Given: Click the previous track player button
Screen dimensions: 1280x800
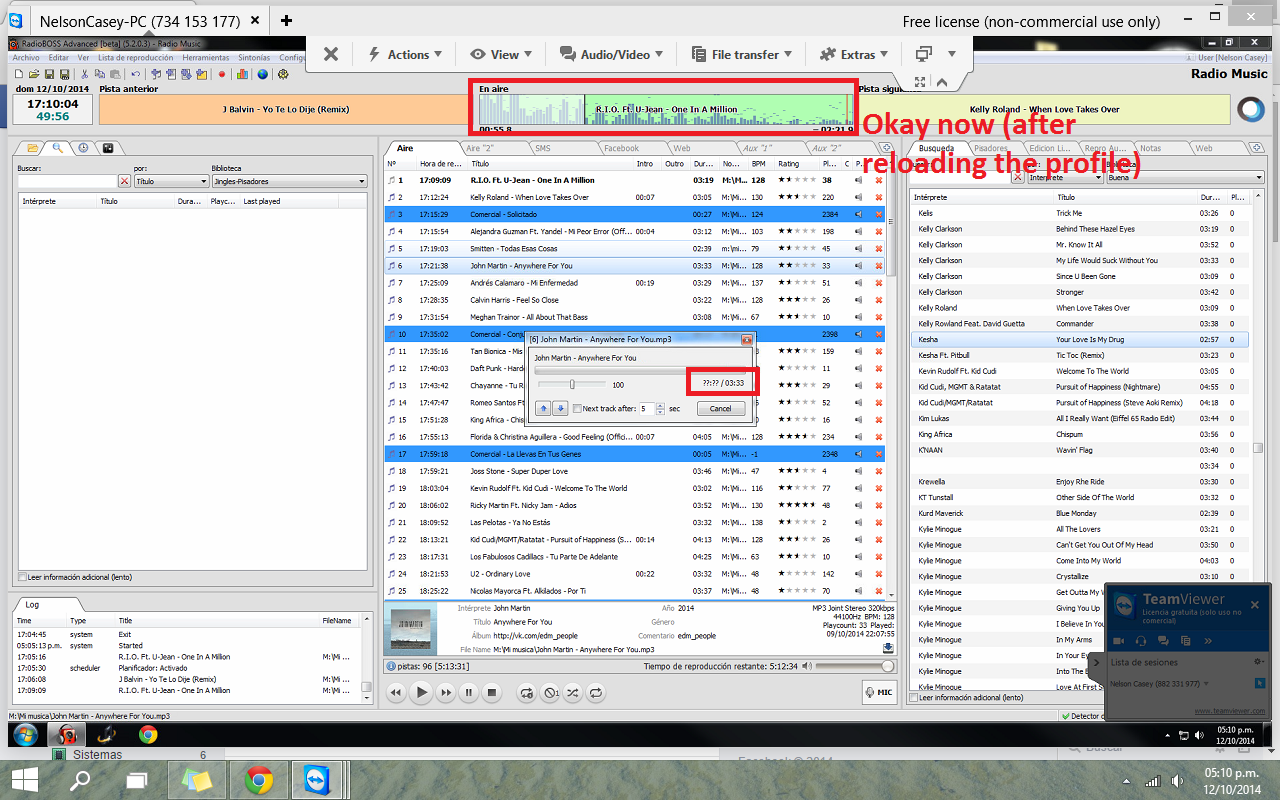Looking at the screenshot, I should tap(395, 692).
